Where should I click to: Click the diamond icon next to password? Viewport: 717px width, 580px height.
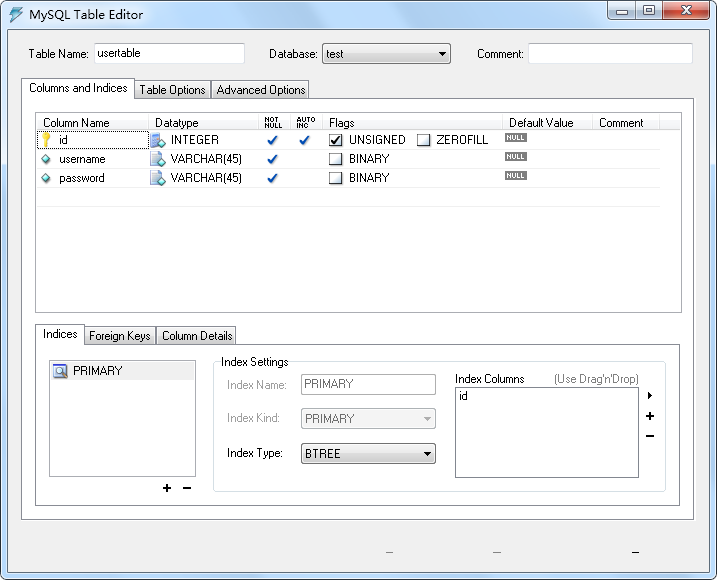click(x=46, y=178)
